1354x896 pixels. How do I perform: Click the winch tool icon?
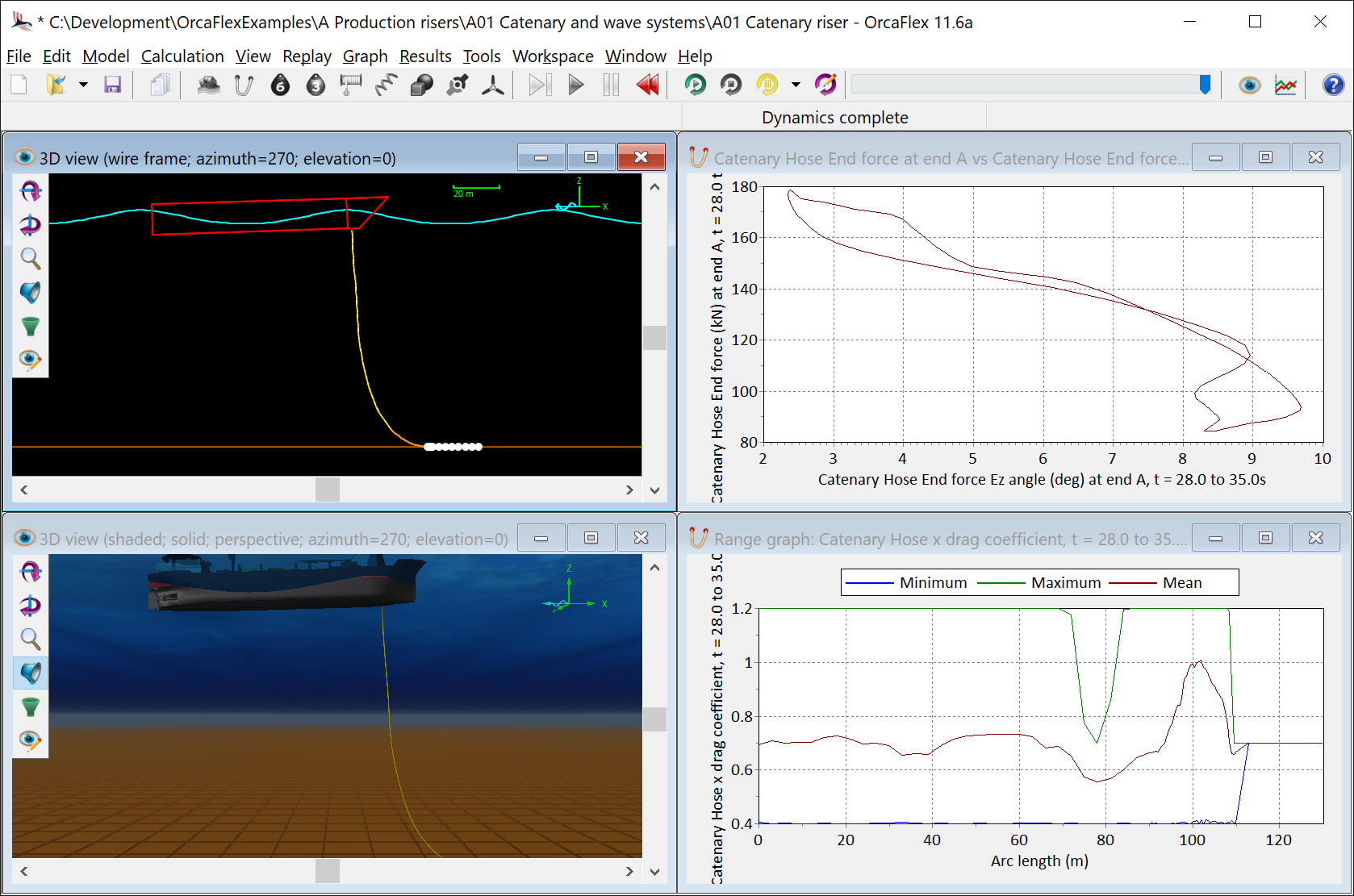point(351,85)
